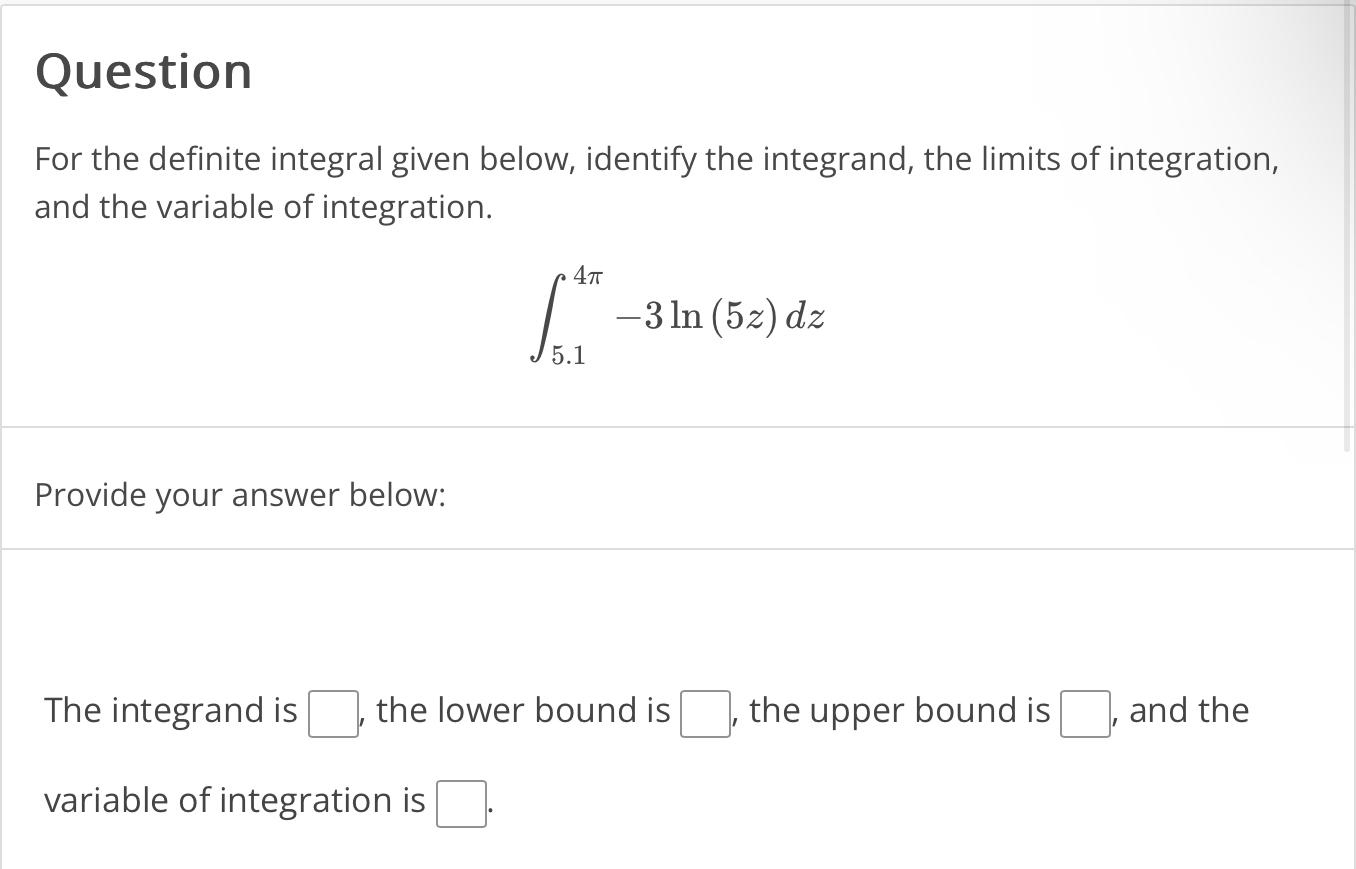The image size is (1356, 869).
Task: Click the Question heading text
Action: coord(143,70)
